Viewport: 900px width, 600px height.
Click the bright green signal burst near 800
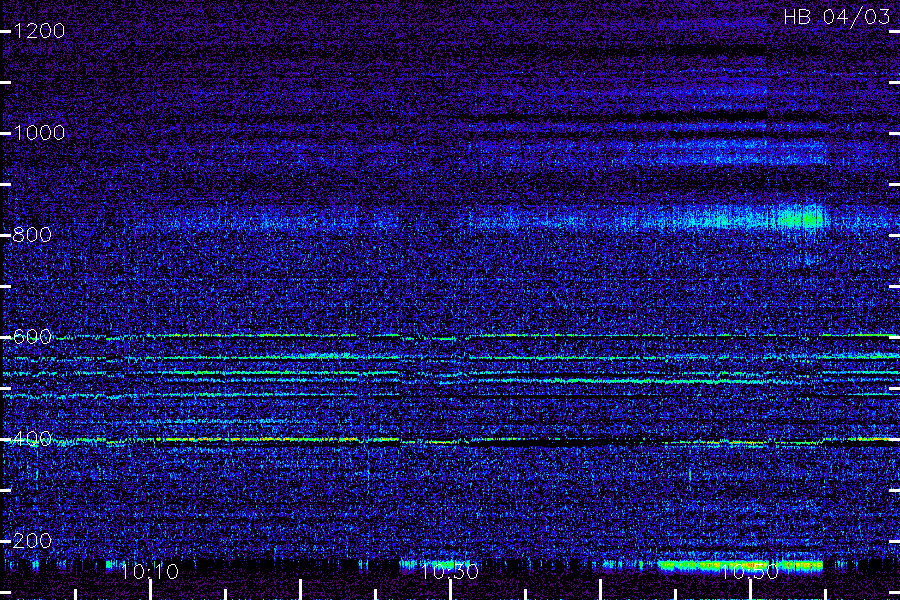[x=802, y=219]
